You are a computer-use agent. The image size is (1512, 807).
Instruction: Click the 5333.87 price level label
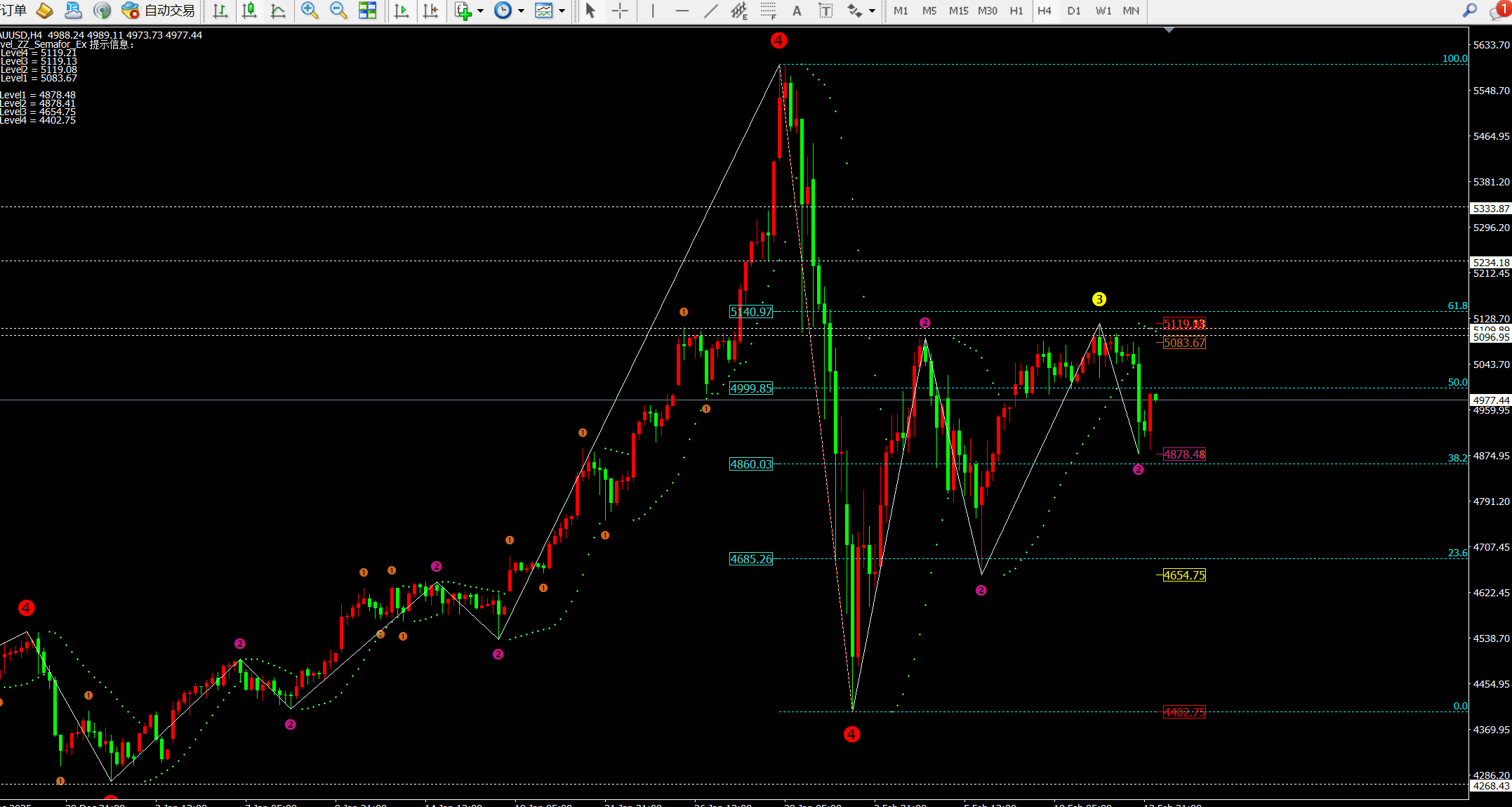[x=1490, y=209]
